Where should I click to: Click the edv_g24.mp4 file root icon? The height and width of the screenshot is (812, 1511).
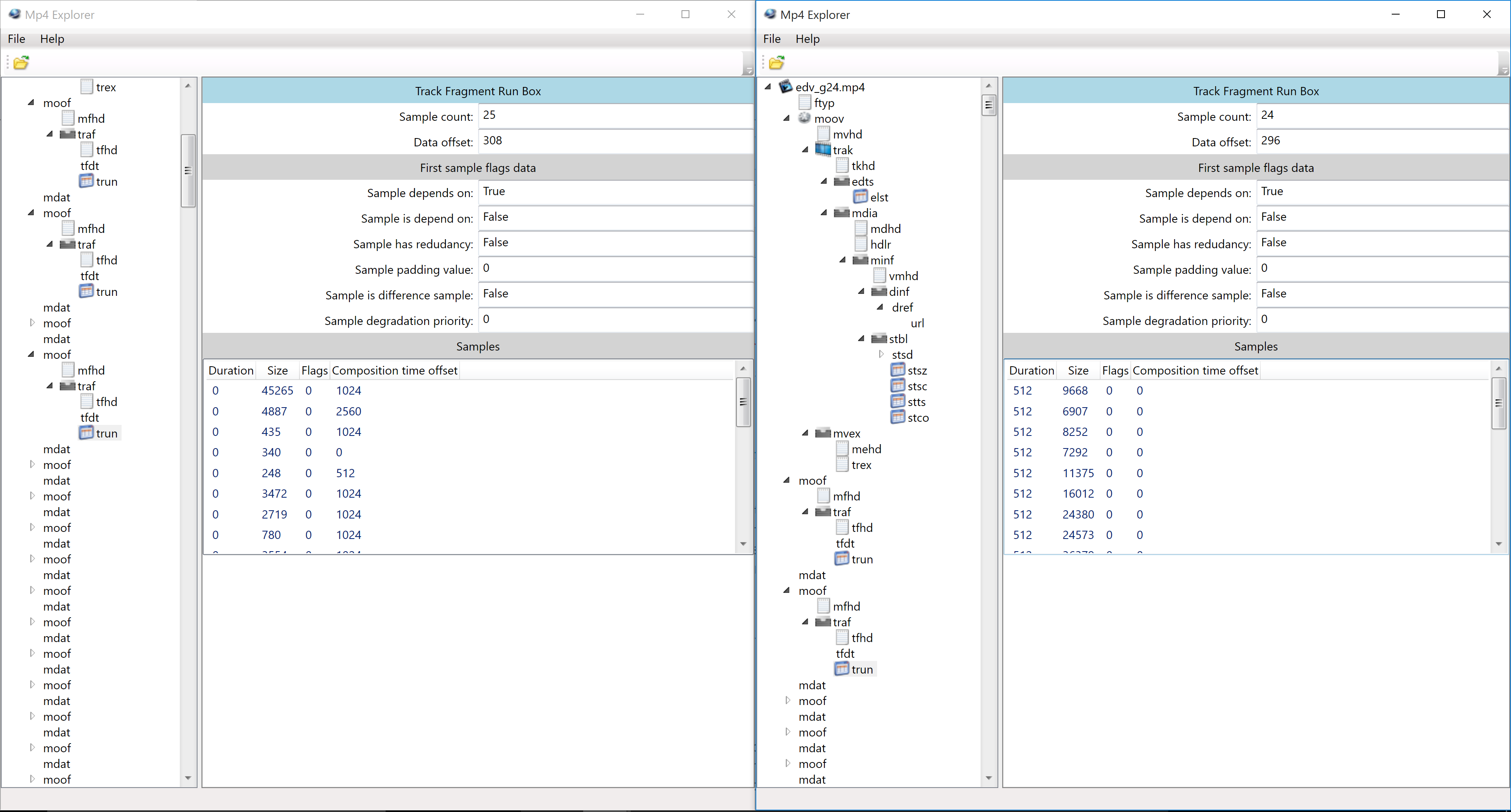785,87
